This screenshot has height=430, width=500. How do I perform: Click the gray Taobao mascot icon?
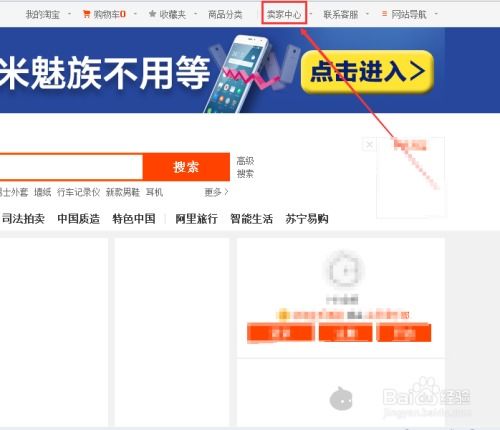(341, 399)
